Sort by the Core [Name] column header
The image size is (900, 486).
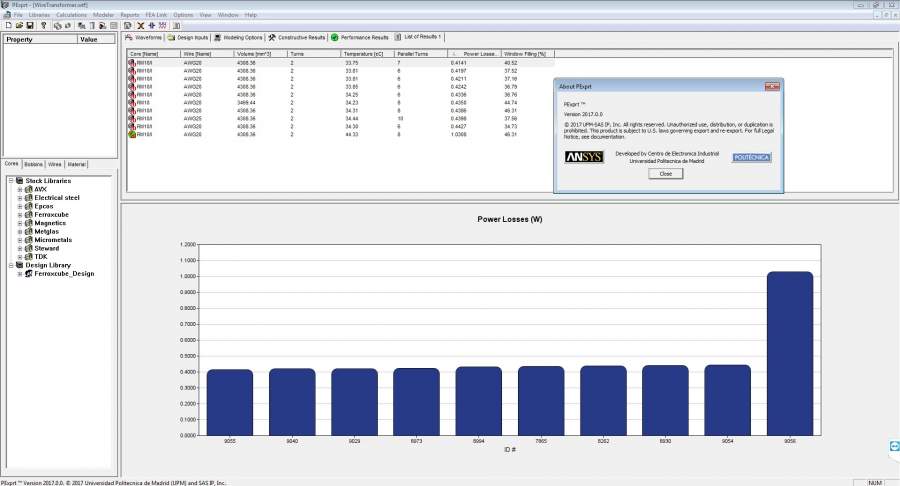tap(153, 54)
